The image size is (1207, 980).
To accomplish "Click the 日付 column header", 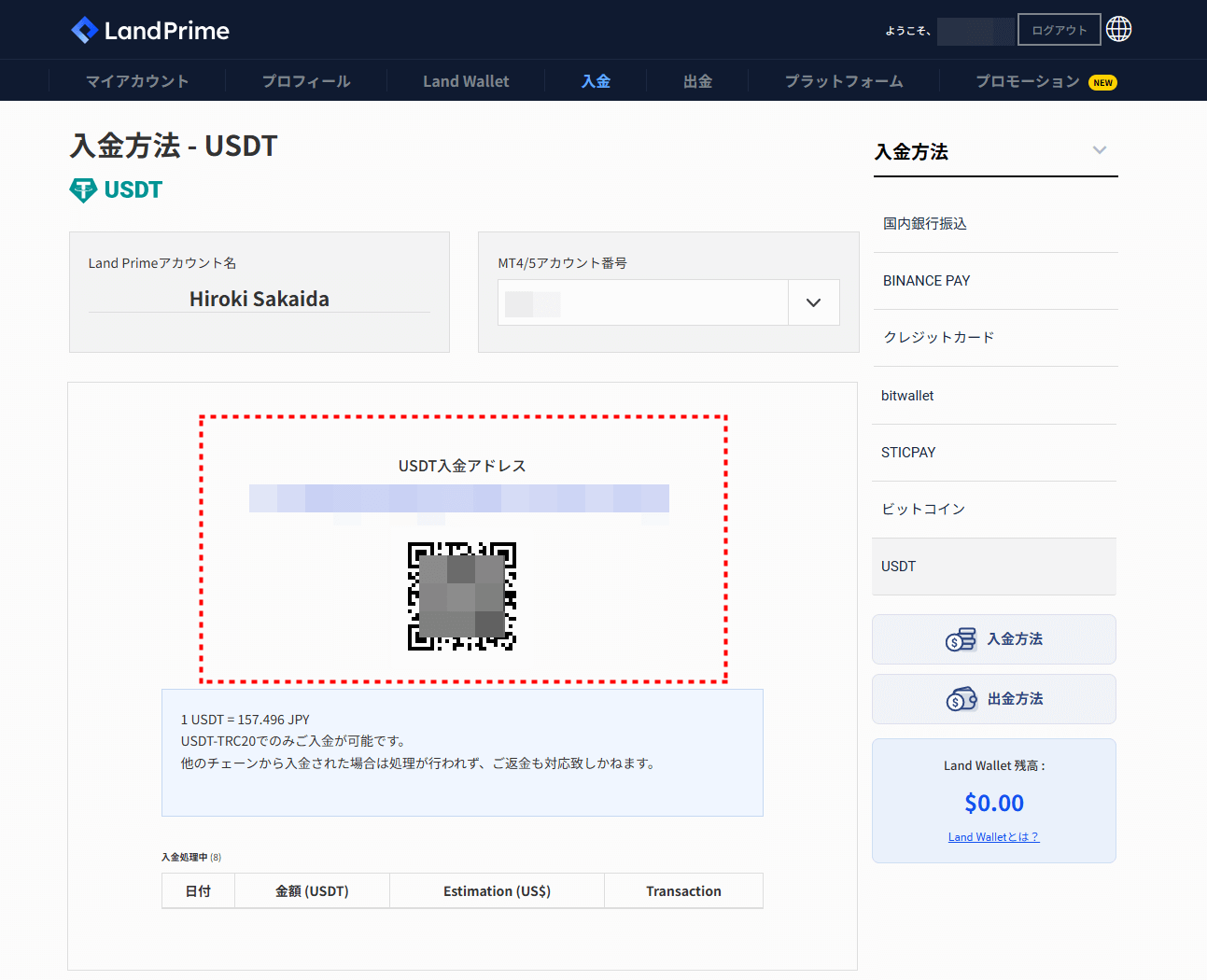I will click(x=198, y=891).
